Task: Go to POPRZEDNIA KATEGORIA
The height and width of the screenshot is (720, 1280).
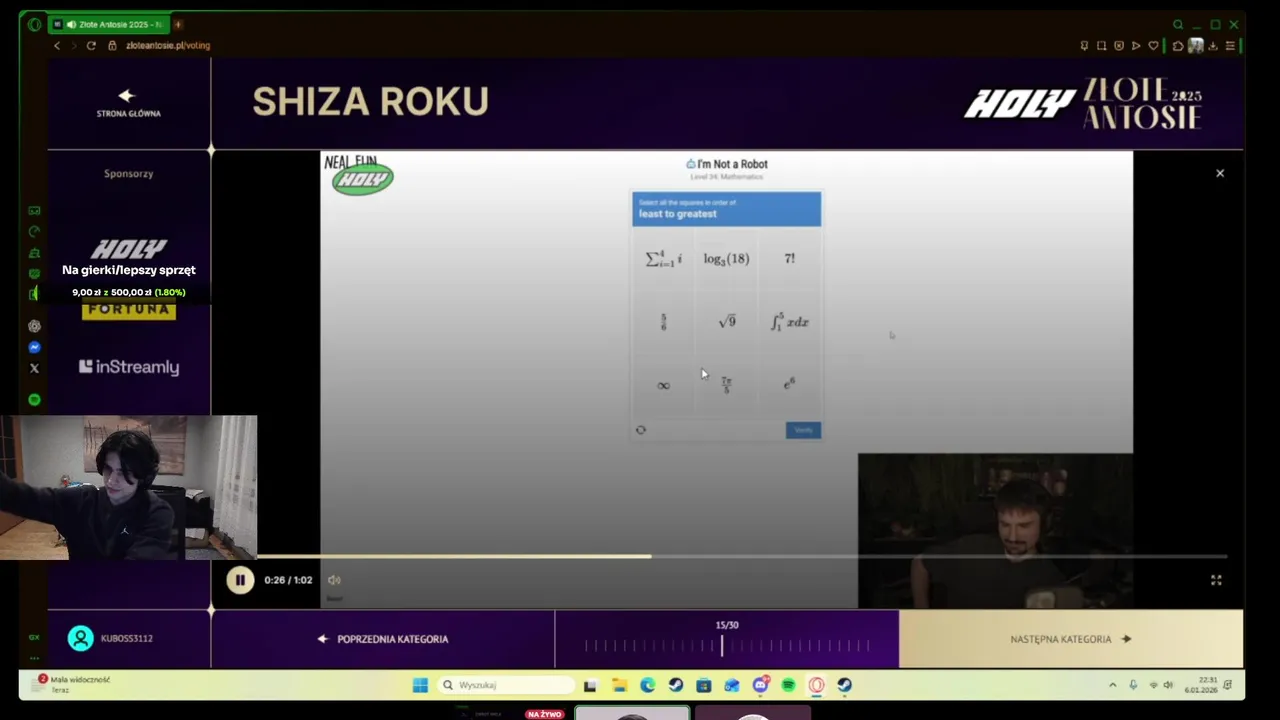Action: coord(383,639)
